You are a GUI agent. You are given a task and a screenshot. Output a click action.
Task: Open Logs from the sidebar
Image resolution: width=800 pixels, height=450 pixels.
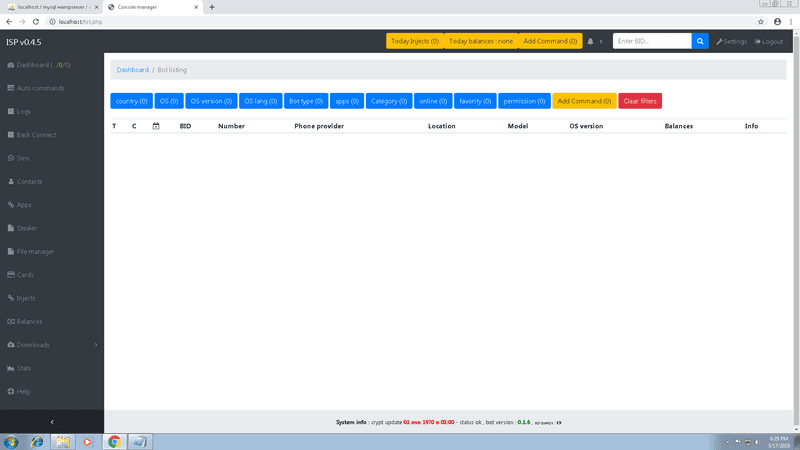click(x=24, y=111)
